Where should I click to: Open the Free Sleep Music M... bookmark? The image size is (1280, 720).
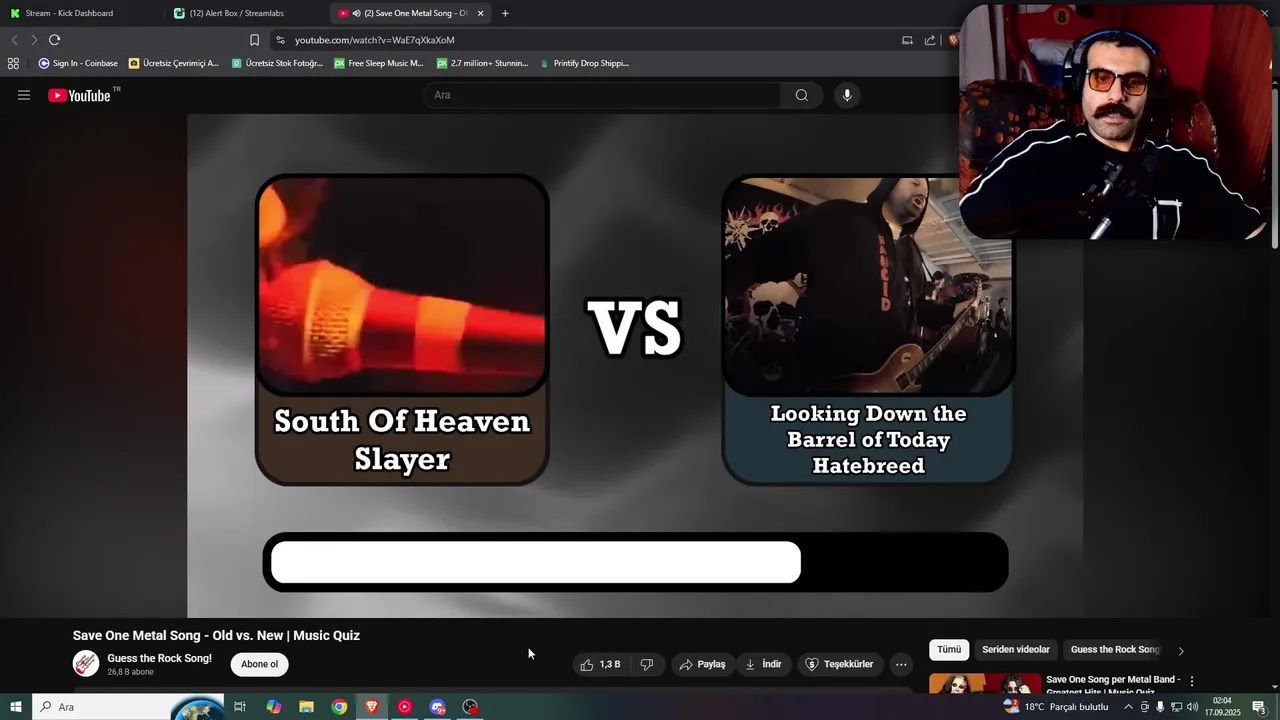pos(379,63)
